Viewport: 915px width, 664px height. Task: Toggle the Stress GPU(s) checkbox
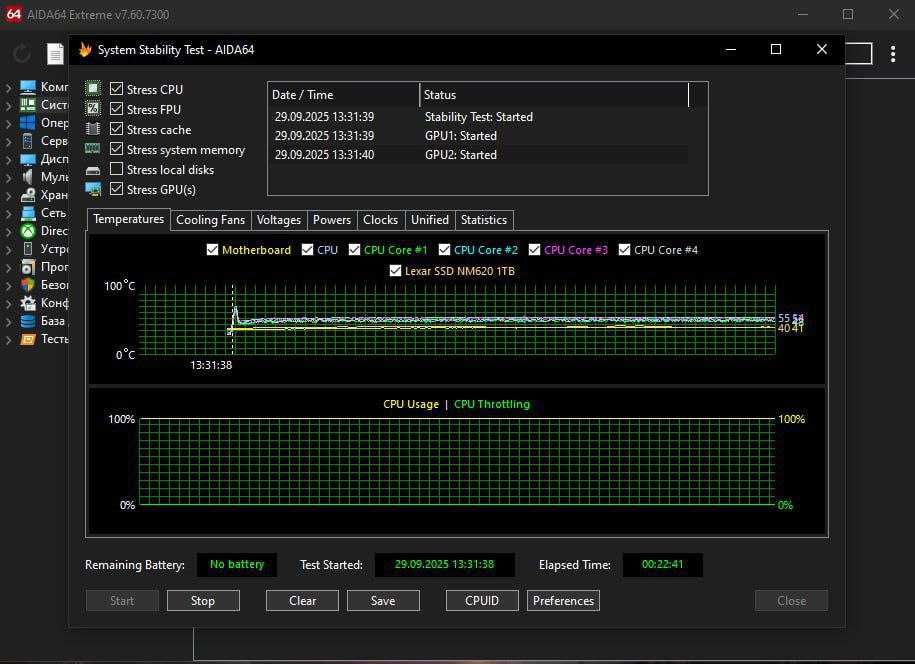coord(117,189)
